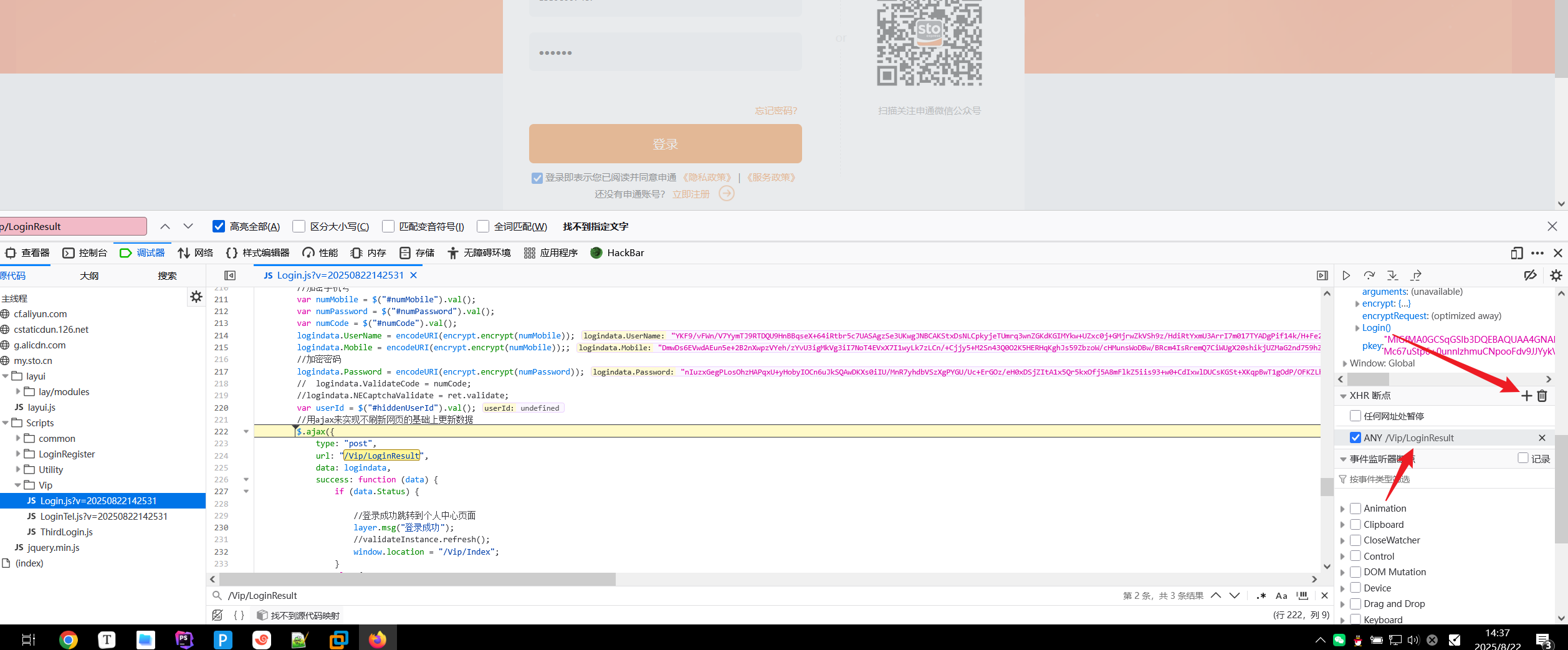Switch to the 大纲 tab in debugger
The width and height of the screenshot is (1568, 650).
coord(89,275)
